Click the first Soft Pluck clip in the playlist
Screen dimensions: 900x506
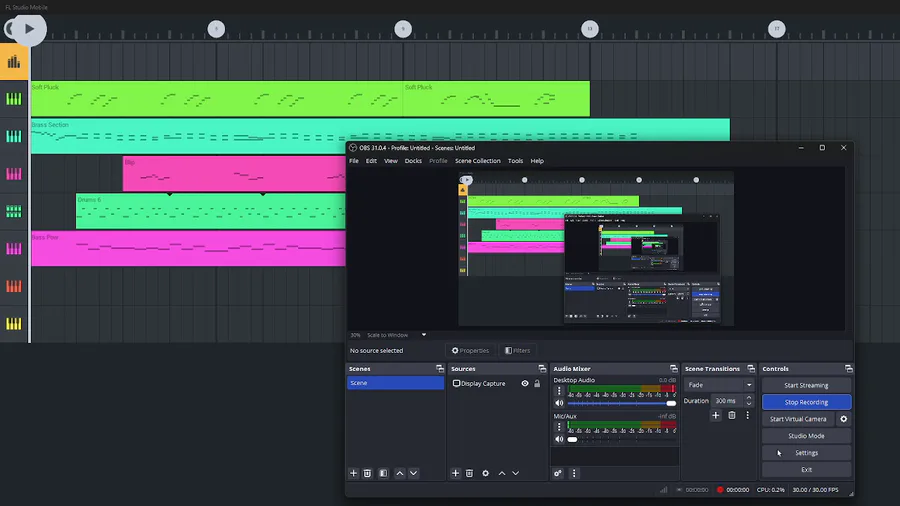point(217,99)
